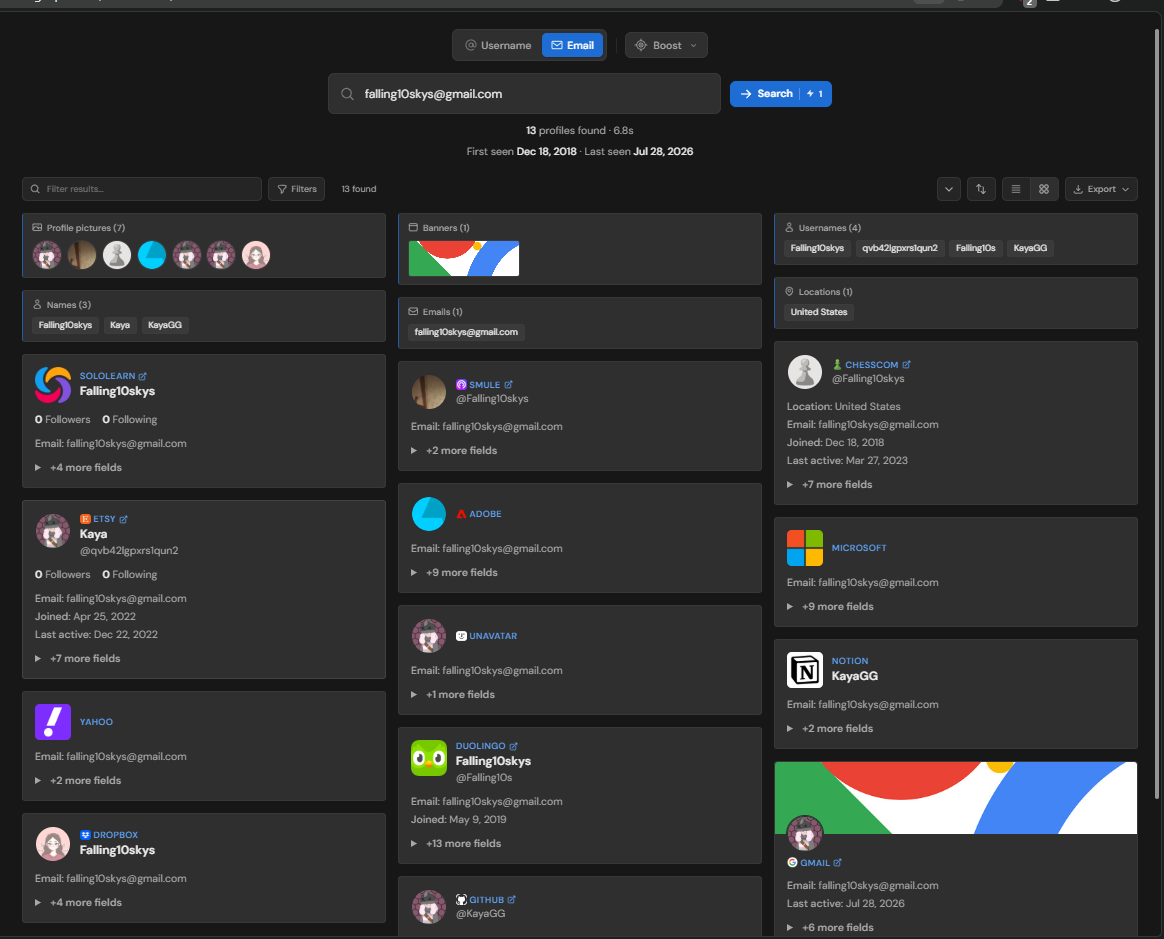
Task: Open the GitHub profile link
Action: point(485,900)
